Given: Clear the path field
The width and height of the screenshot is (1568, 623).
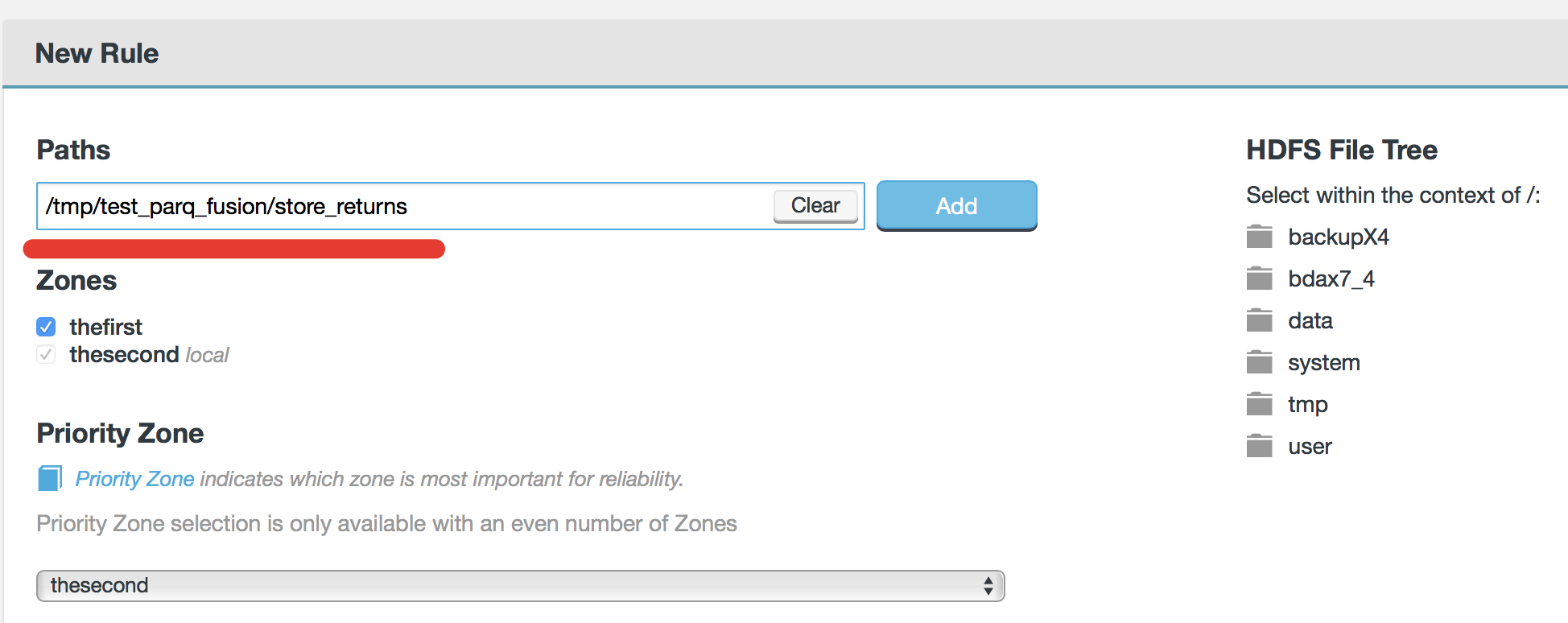Looking at the screenshot, I should pos(815,206).
